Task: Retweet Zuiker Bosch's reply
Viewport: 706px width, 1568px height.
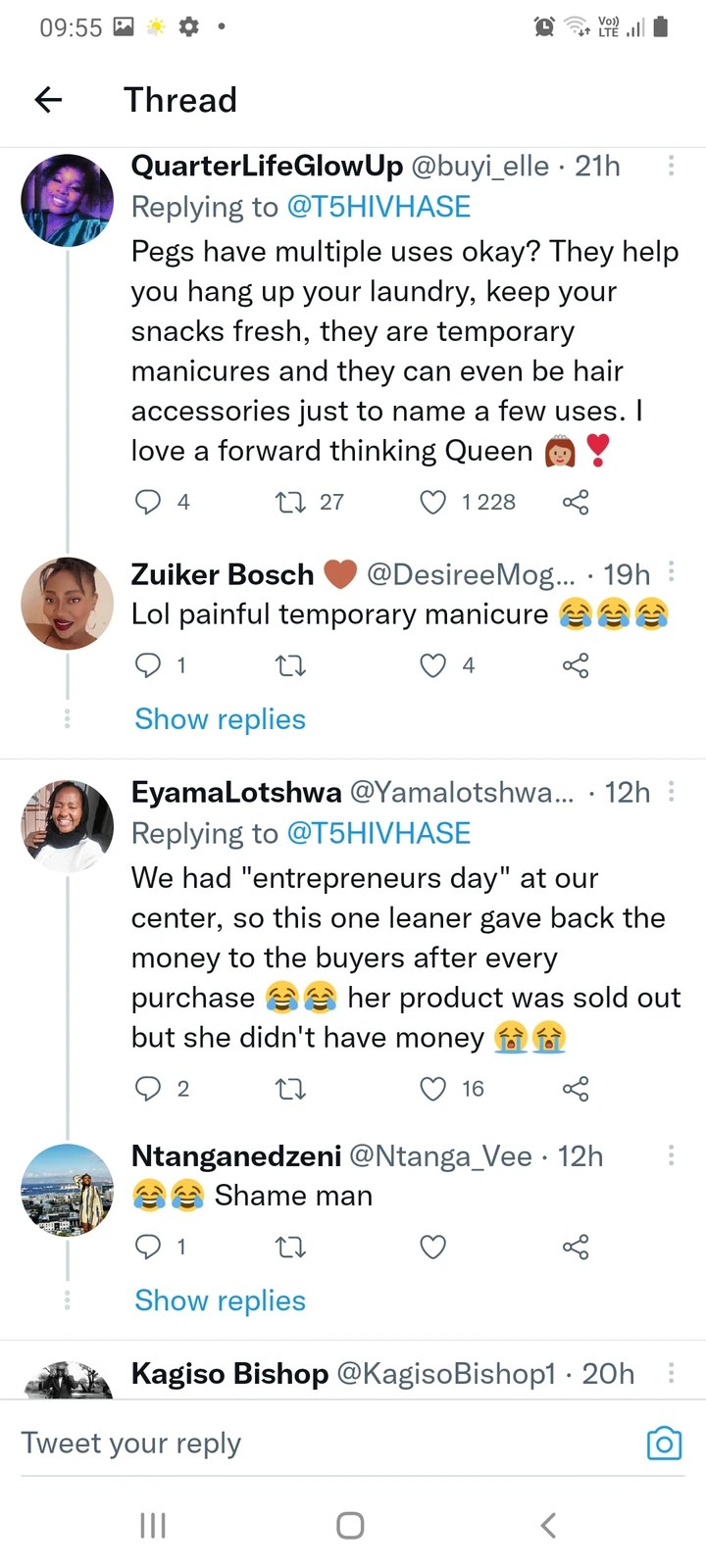Action: tap(290, 666)
